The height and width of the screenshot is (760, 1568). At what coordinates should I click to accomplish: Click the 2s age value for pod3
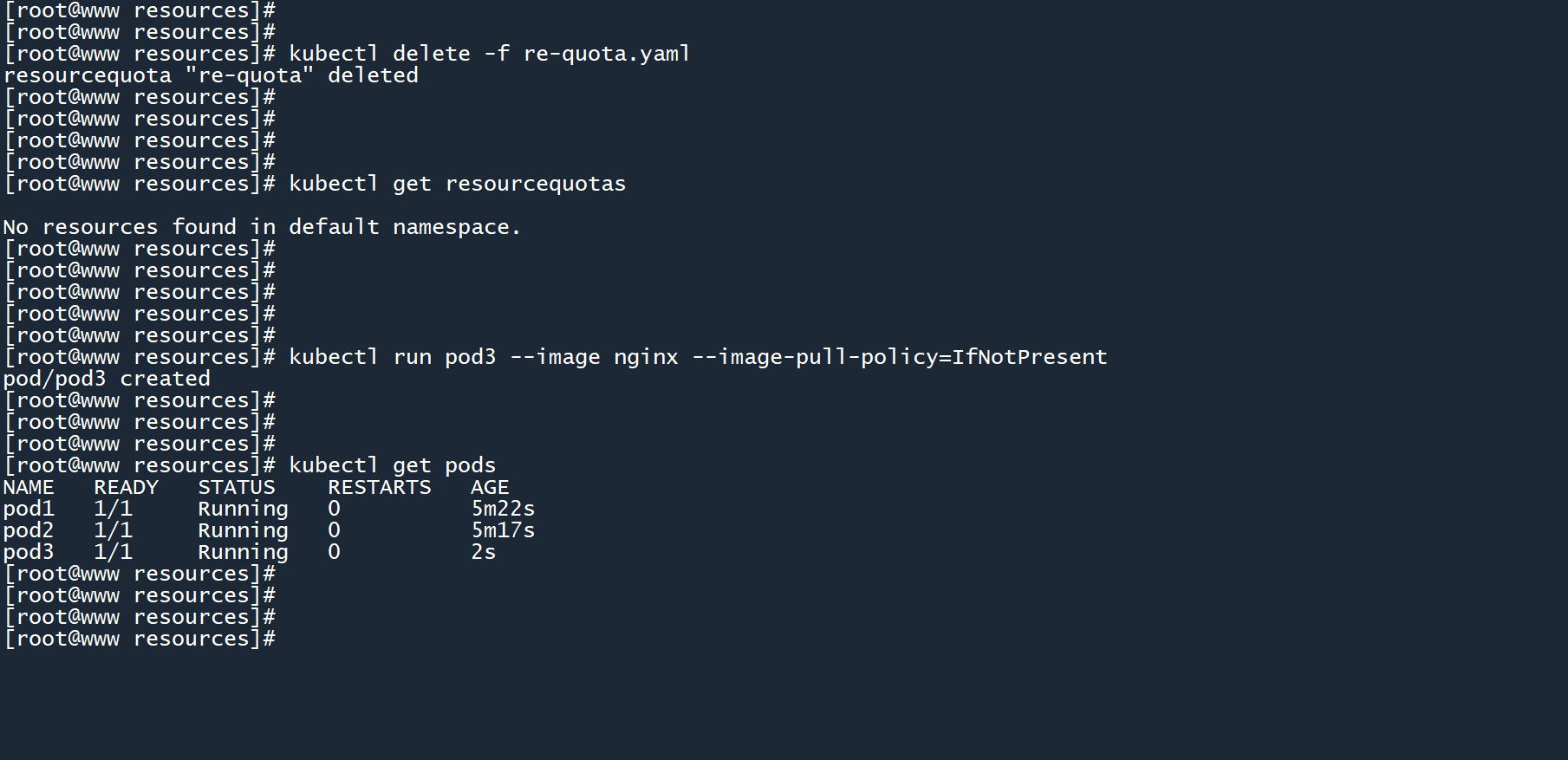tap(484, 552)
